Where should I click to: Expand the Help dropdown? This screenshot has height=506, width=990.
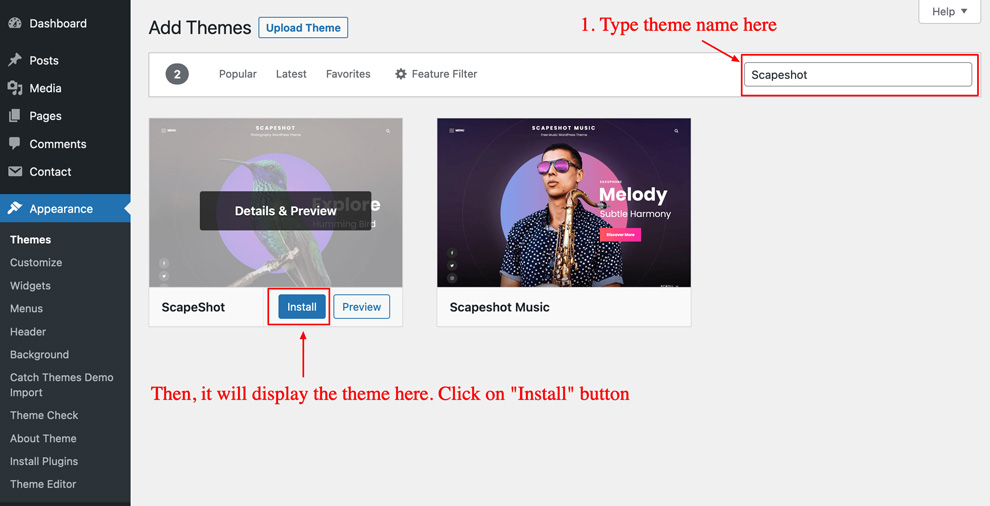949,12
